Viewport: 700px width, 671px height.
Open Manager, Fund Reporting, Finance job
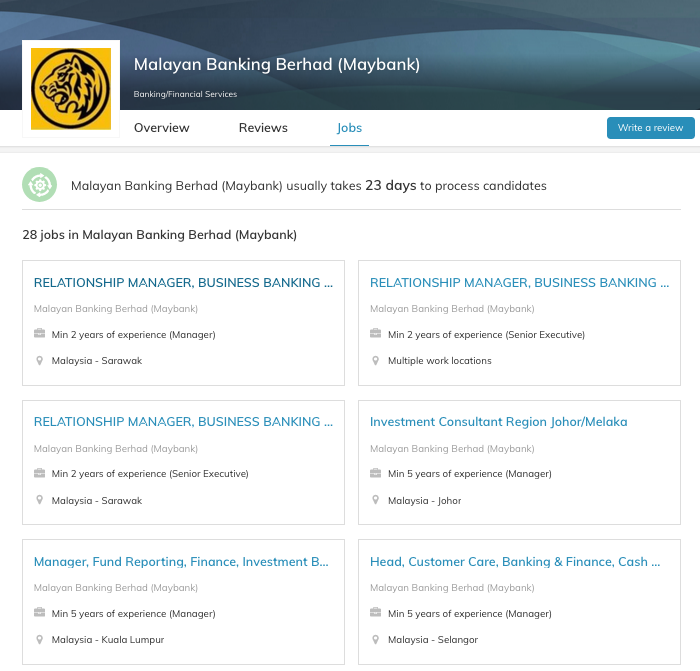pos(181,562)
